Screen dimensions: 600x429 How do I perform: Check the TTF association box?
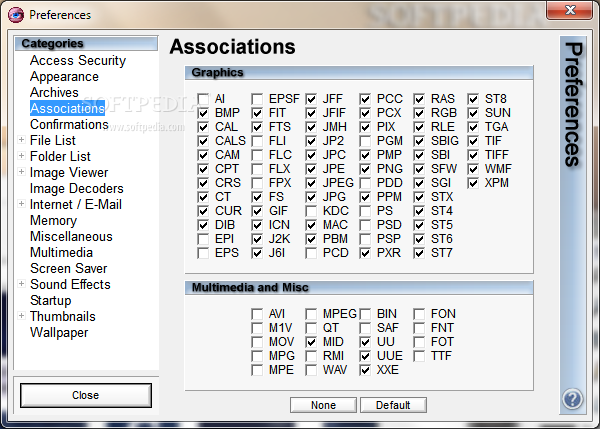[x=419, y=356]
